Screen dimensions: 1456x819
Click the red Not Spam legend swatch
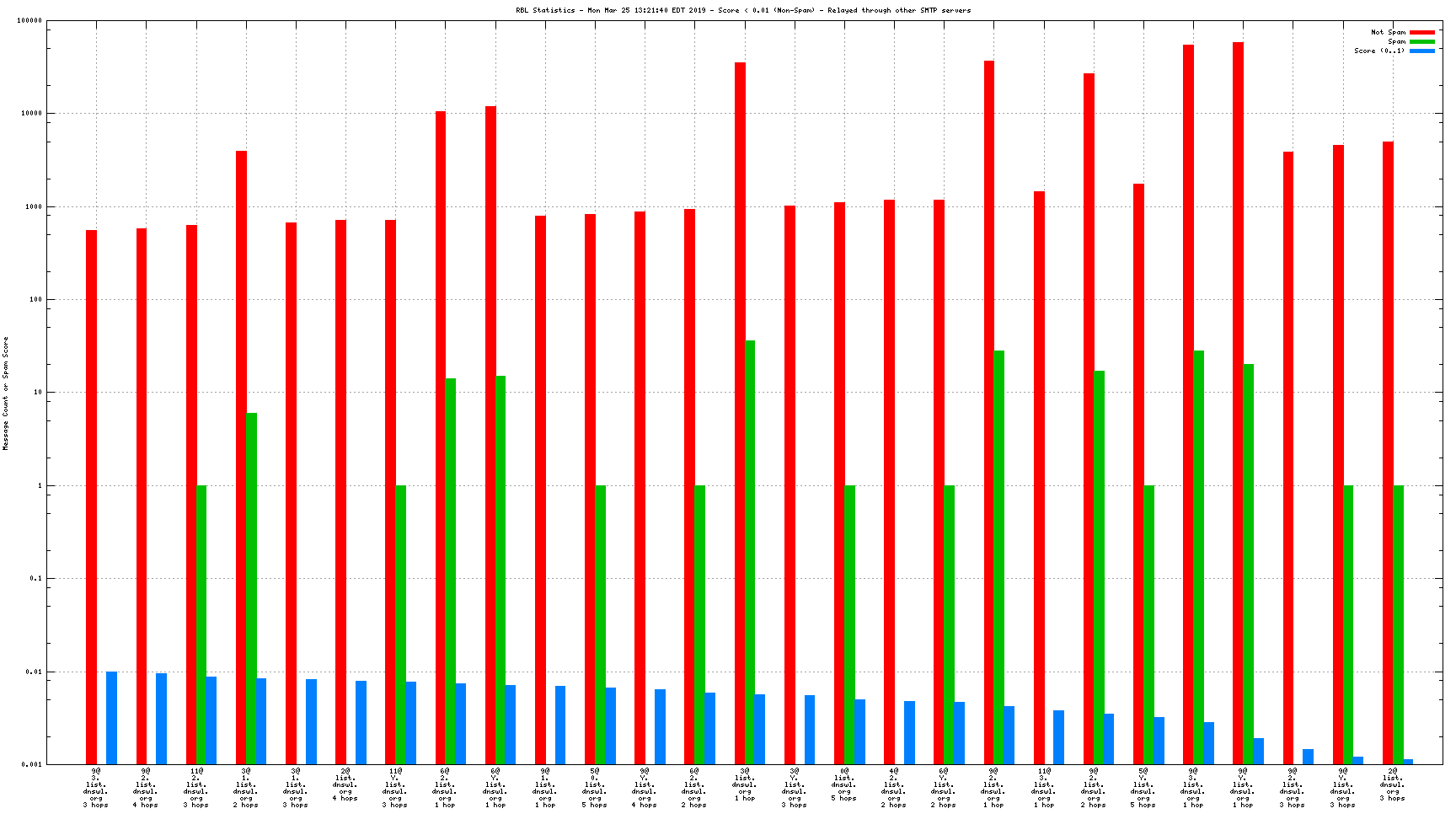1421,32
